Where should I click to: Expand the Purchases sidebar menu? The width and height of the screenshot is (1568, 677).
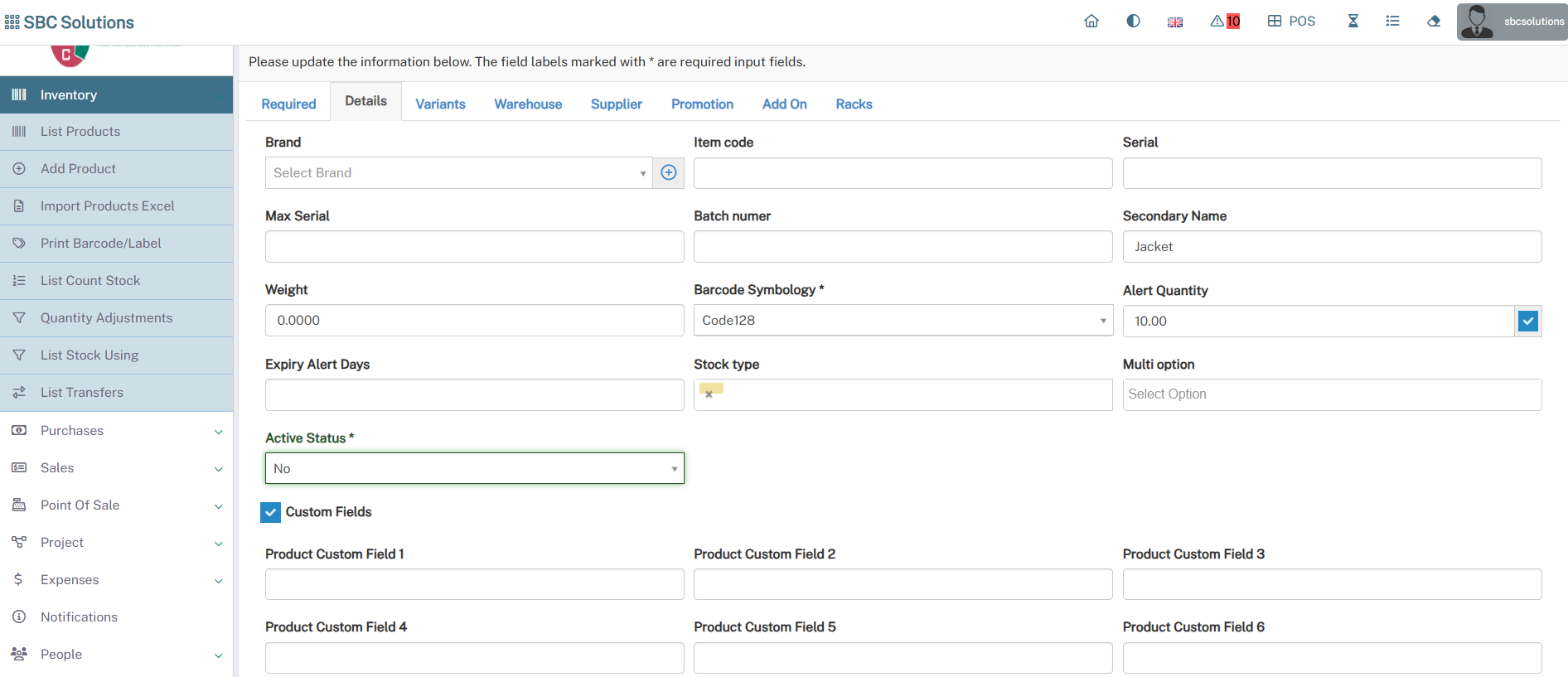point(116,431)
